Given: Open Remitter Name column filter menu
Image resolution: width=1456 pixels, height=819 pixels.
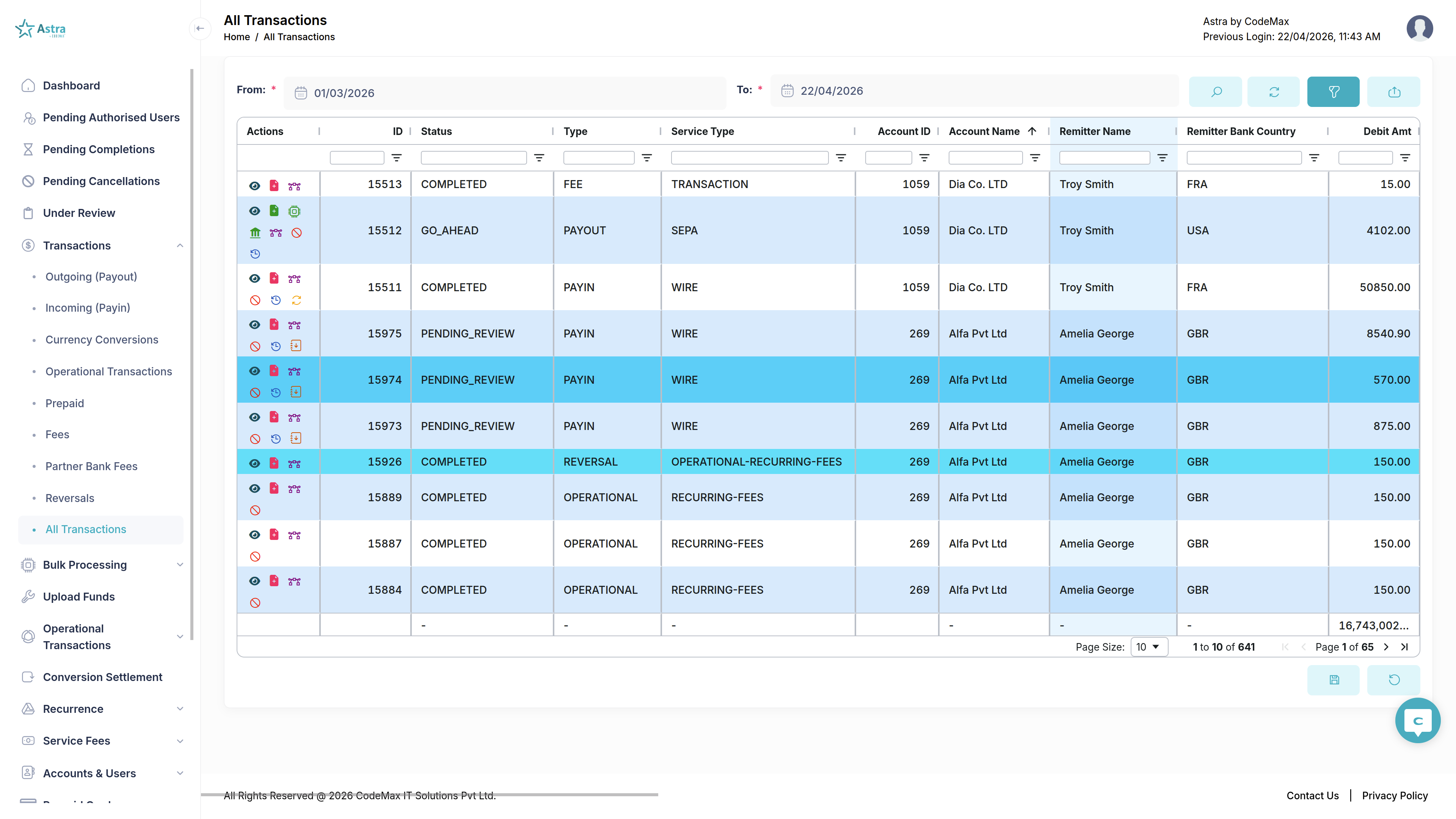Looking at the screenshot, I should pos(1163,158).
